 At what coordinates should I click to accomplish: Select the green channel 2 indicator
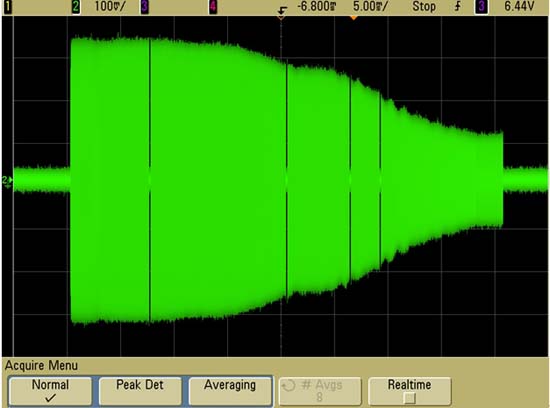(x=75, y=7)
